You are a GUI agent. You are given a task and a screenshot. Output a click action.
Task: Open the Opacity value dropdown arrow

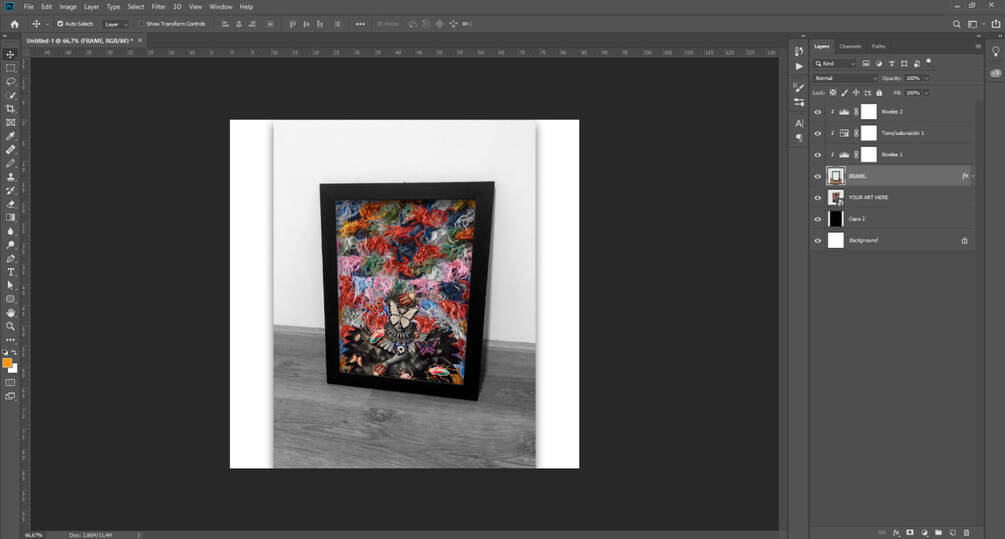926,78
